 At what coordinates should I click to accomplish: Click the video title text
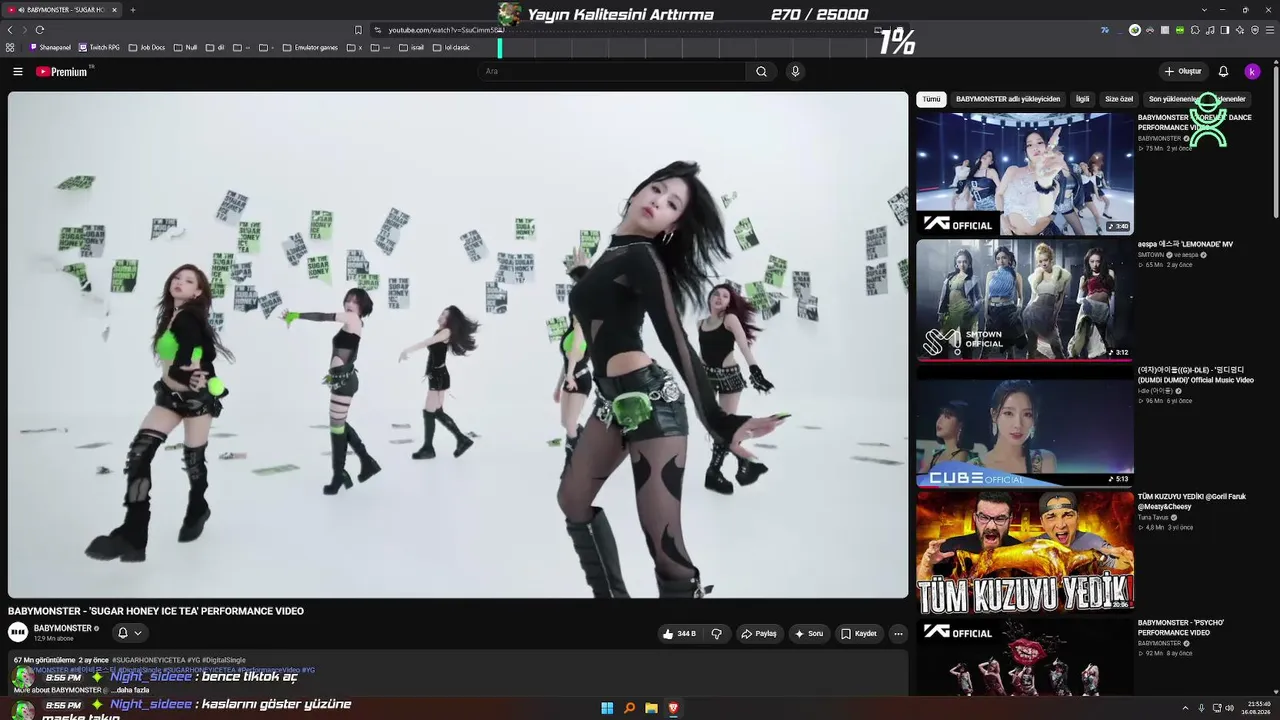[x=156, y=611]
